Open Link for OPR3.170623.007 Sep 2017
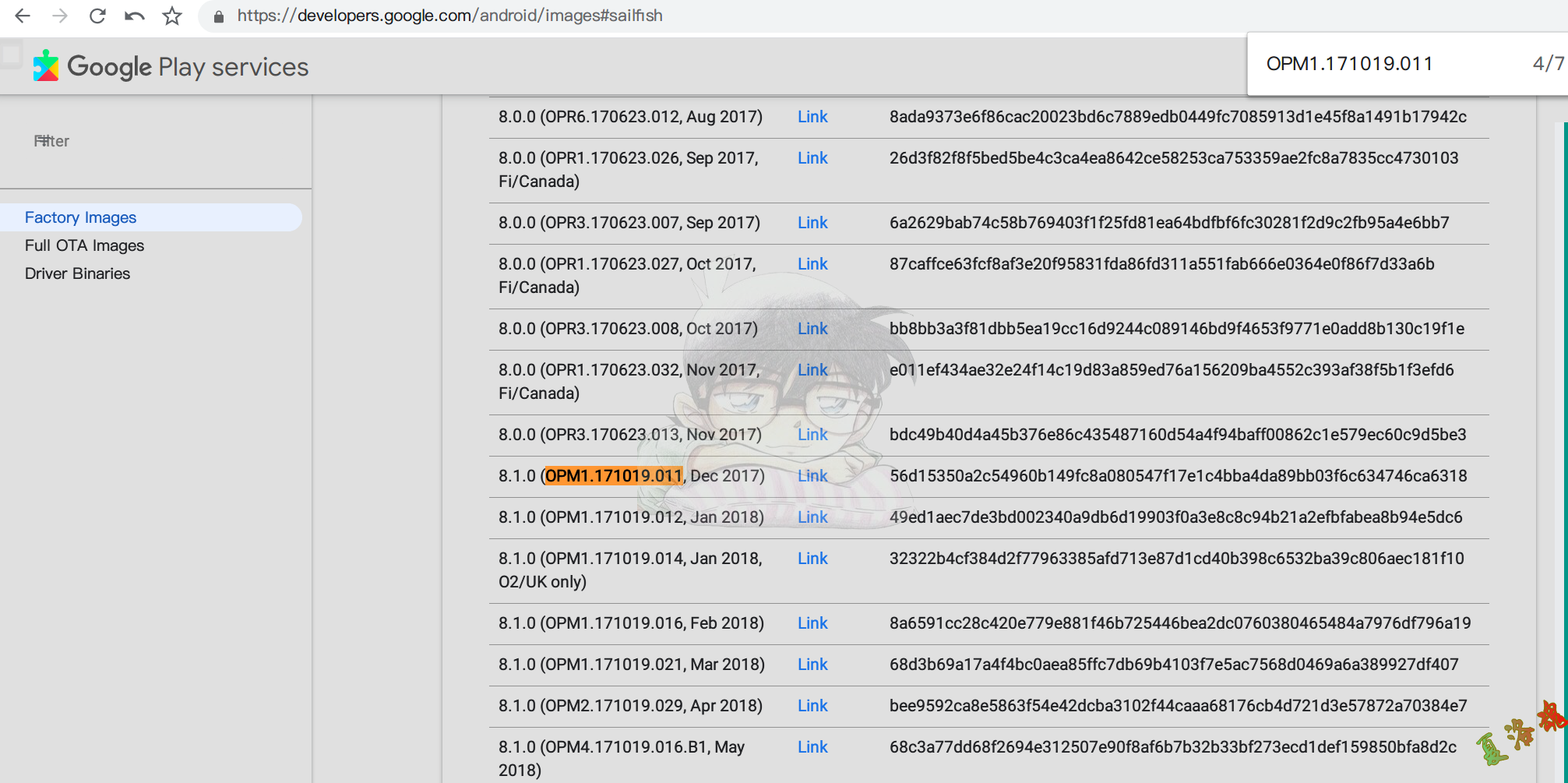1568x783 pixels. [812, 223]
